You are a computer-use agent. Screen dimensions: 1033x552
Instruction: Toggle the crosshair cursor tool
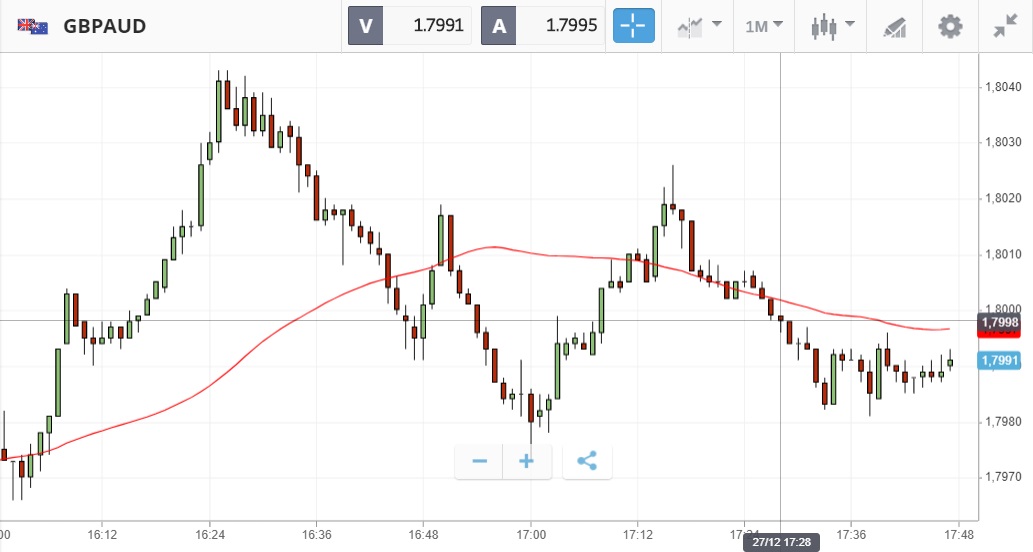click(633, 26)
